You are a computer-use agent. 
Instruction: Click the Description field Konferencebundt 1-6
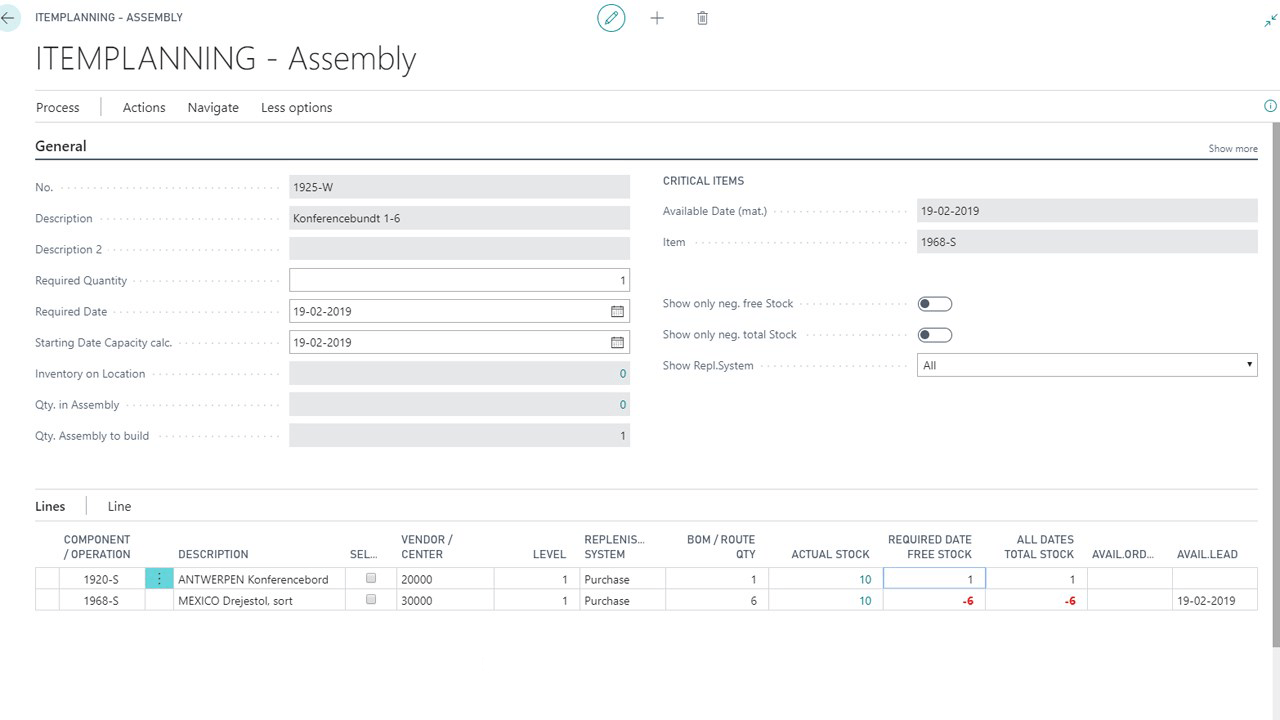(x=459, y=218)
